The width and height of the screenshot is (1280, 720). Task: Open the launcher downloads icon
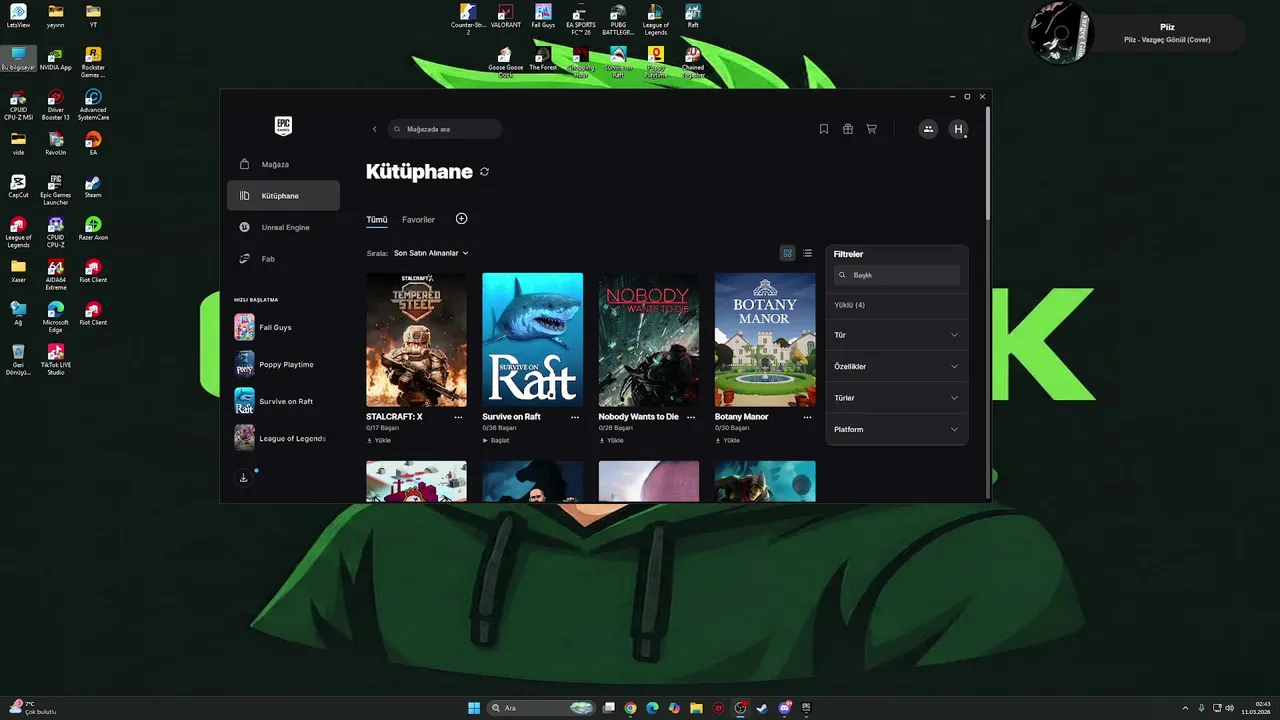[x=243, y=478]
